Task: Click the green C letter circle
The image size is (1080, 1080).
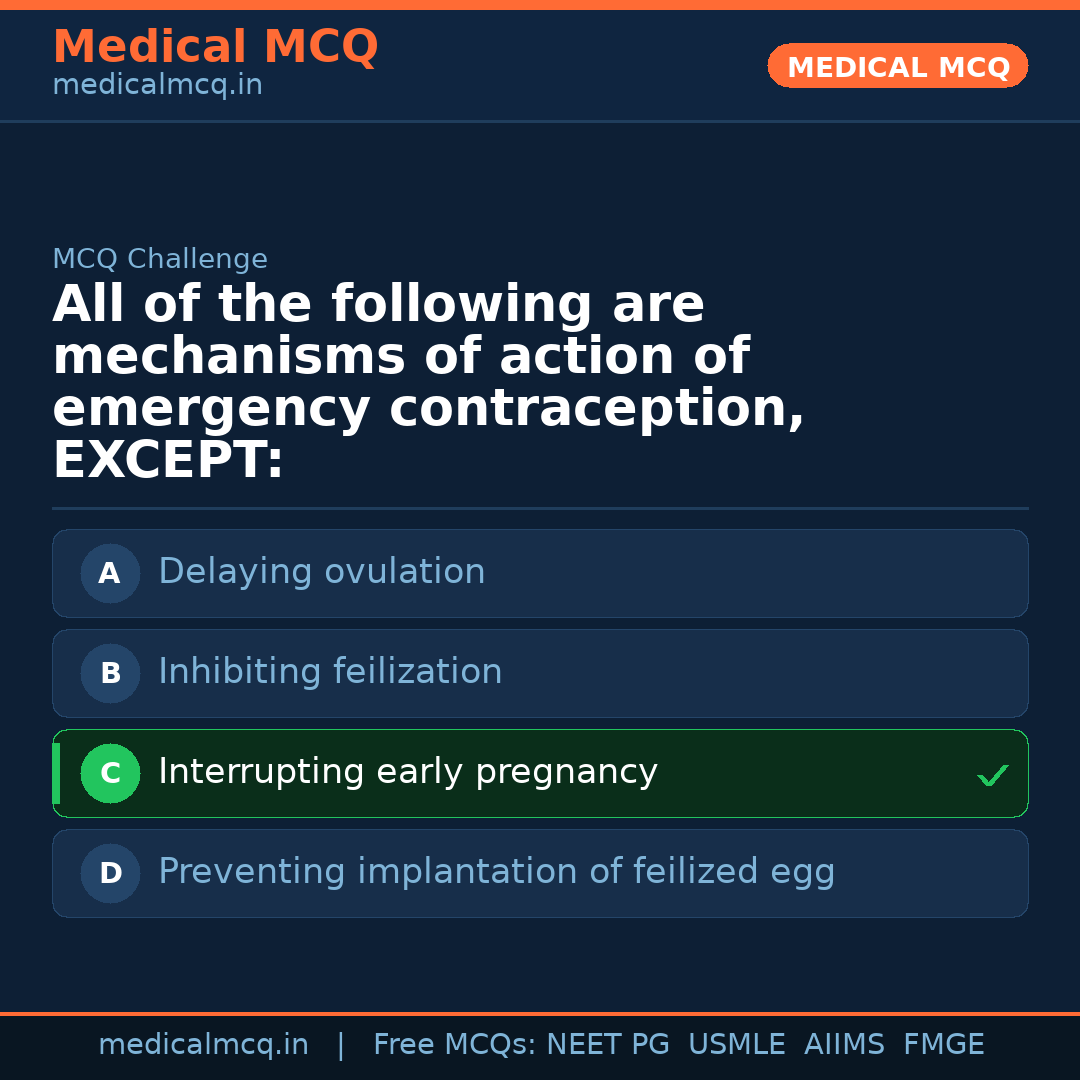Action: pos(110,773)
